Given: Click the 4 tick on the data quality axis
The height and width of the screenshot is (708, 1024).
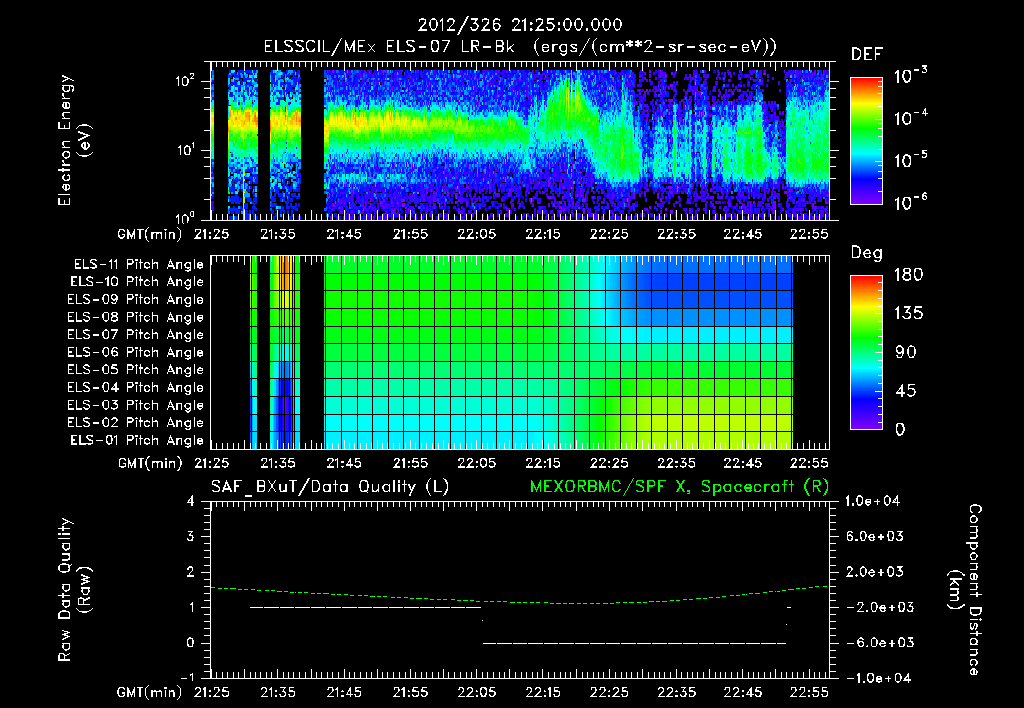Looking at the screenshot, I should 191,501.
